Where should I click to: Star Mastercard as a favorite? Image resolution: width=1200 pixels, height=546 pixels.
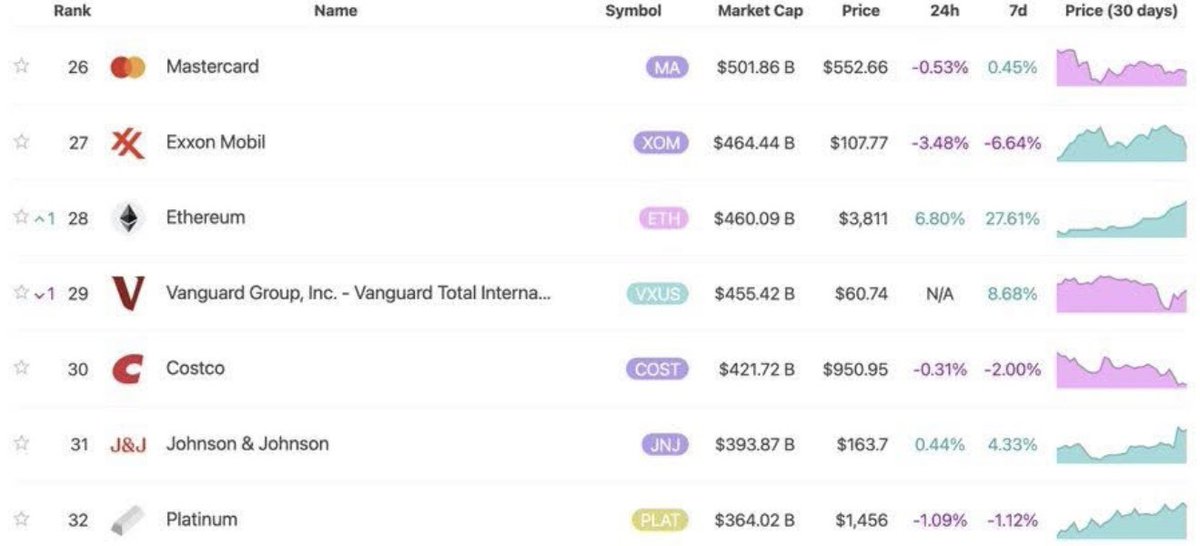[21, 67]
